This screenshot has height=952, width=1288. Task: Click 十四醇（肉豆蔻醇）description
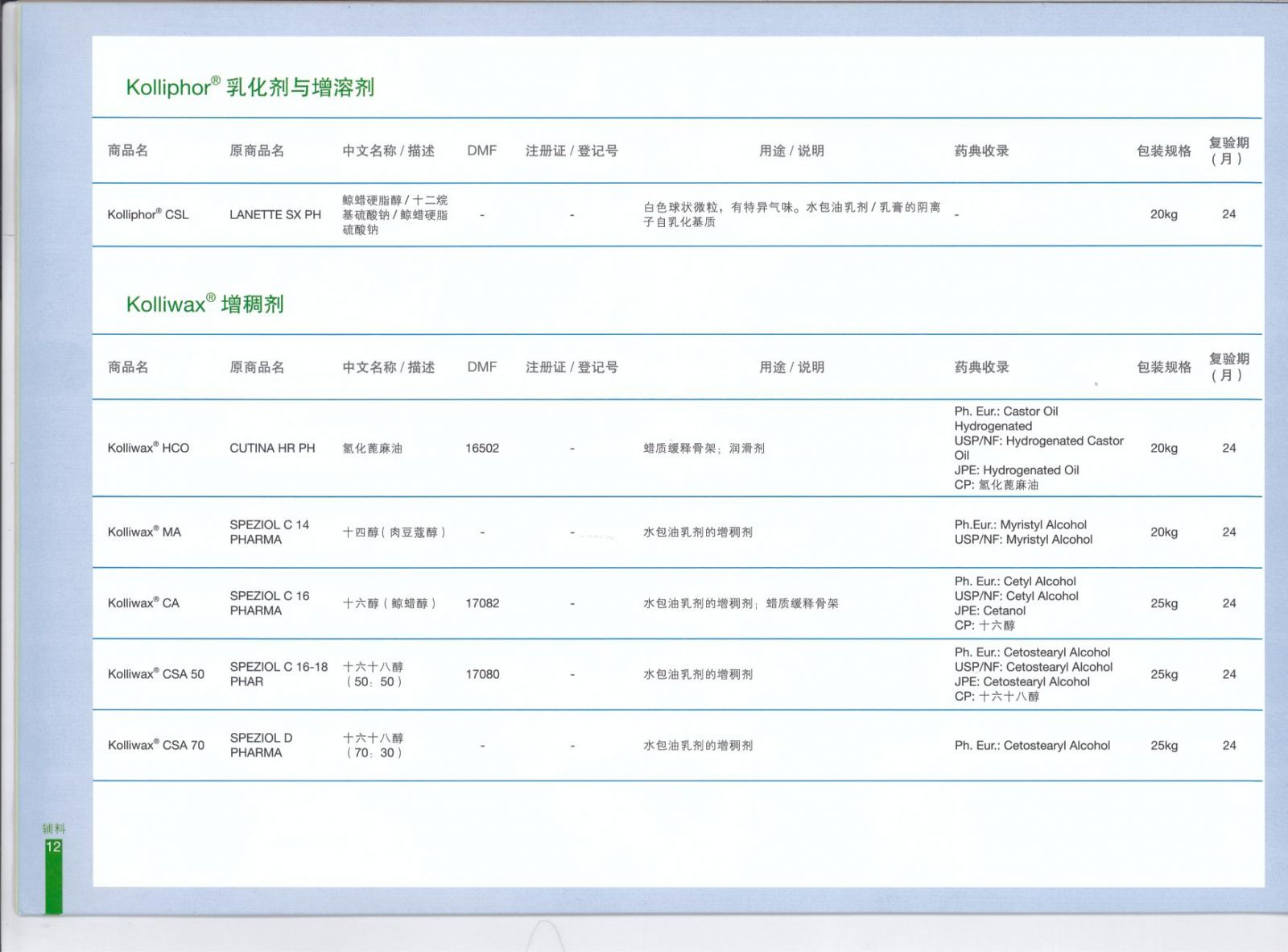coord(394,532)
